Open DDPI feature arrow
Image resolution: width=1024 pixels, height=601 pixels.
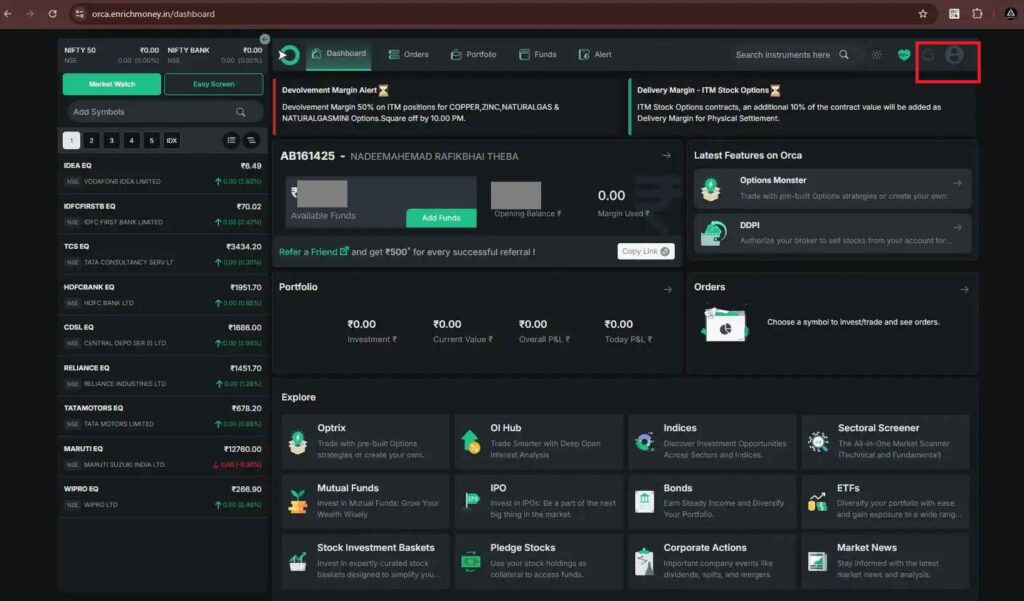(x=957, y=228)
